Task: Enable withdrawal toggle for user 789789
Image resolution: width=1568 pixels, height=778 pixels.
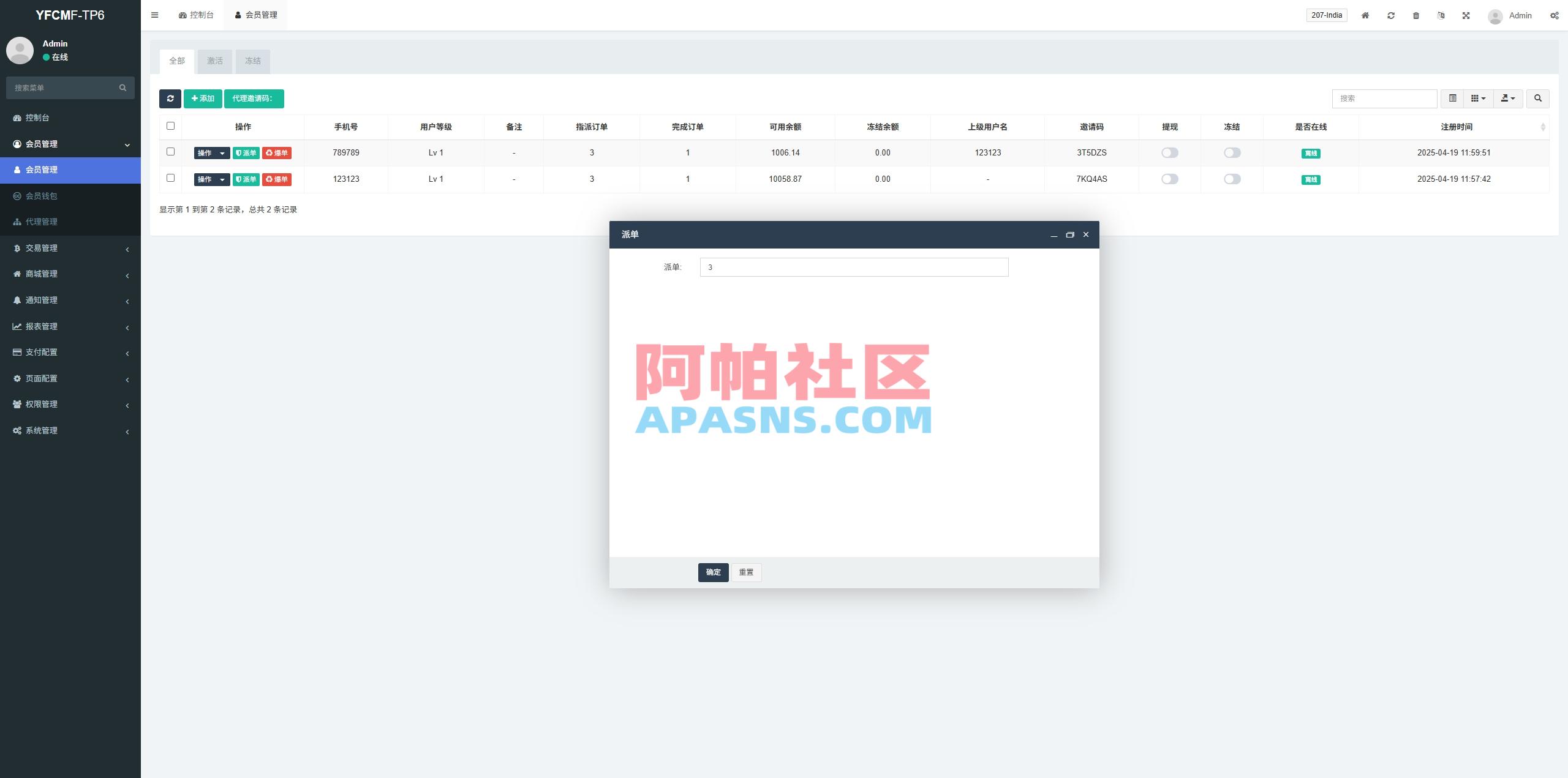Action: (x=1169, y=152)
